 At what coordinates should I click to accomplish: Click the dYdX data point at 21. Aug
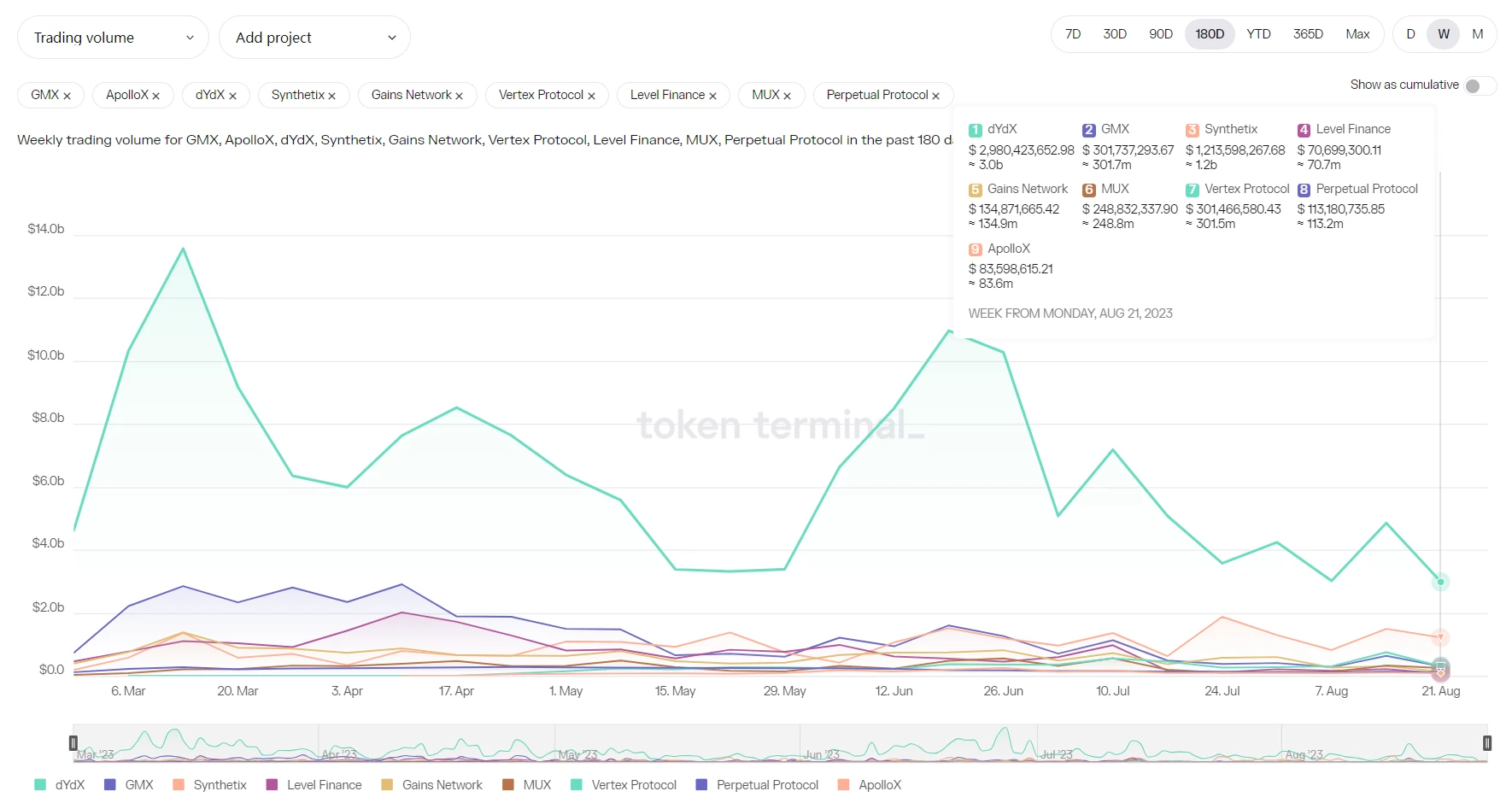click(1440, 582)
